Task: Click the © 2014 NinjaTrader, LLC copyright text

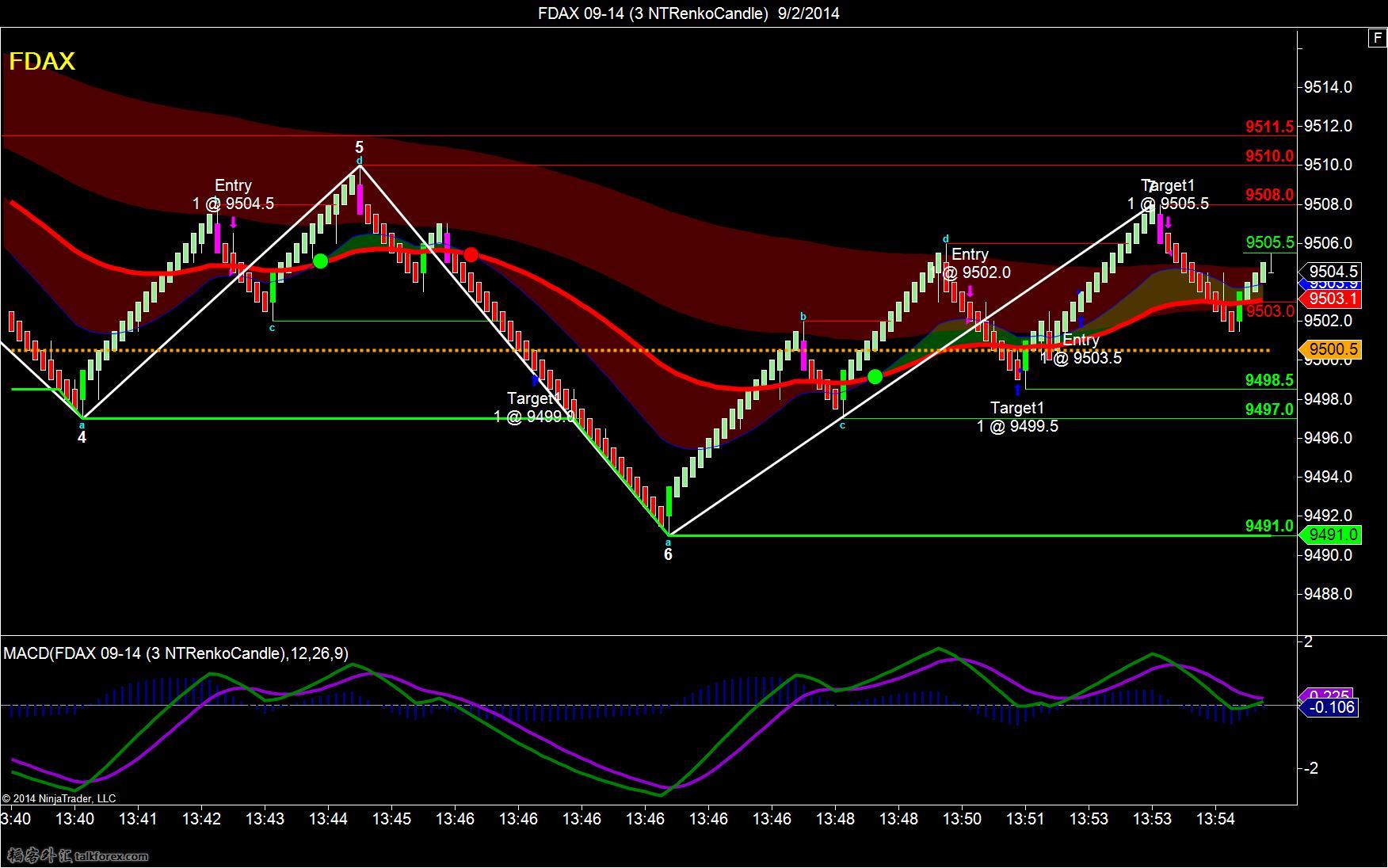Action: (x=59, y=798)
